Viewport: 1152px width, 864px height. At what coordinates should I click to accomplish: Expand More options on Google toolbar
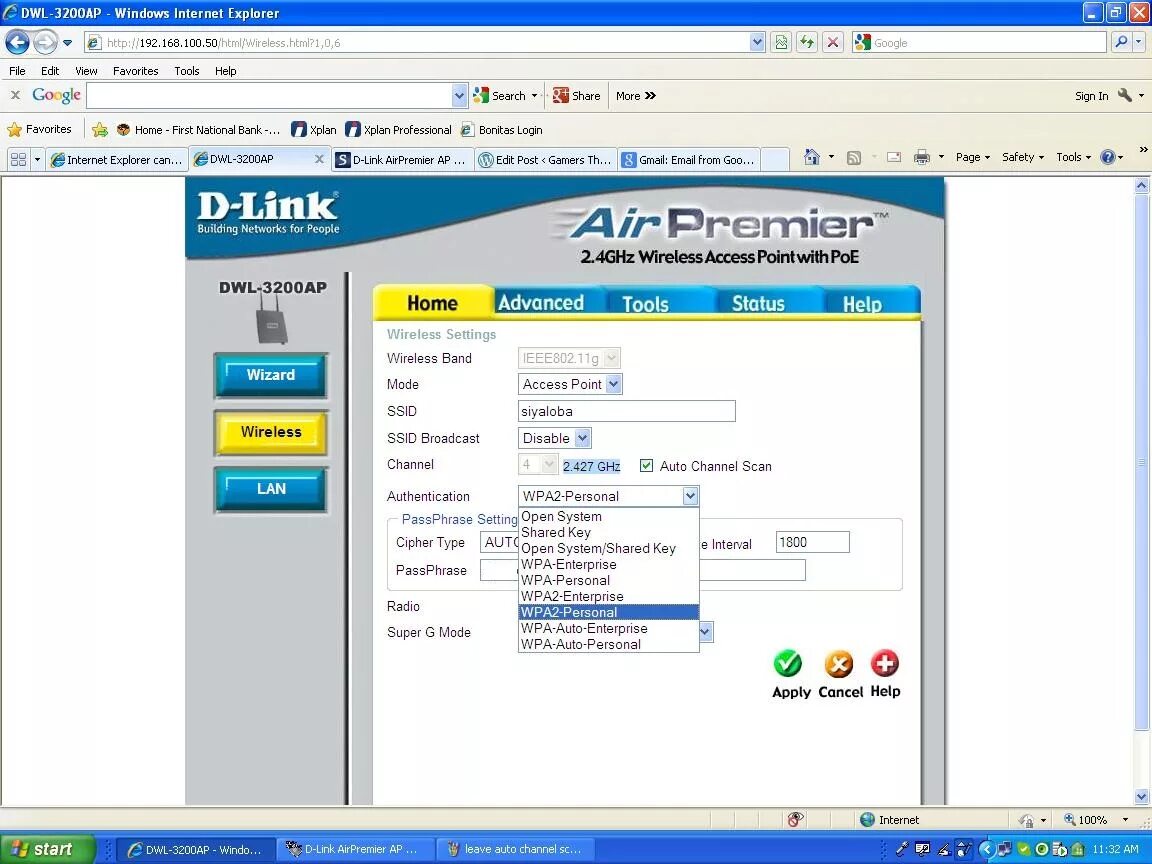pos(636,96)
